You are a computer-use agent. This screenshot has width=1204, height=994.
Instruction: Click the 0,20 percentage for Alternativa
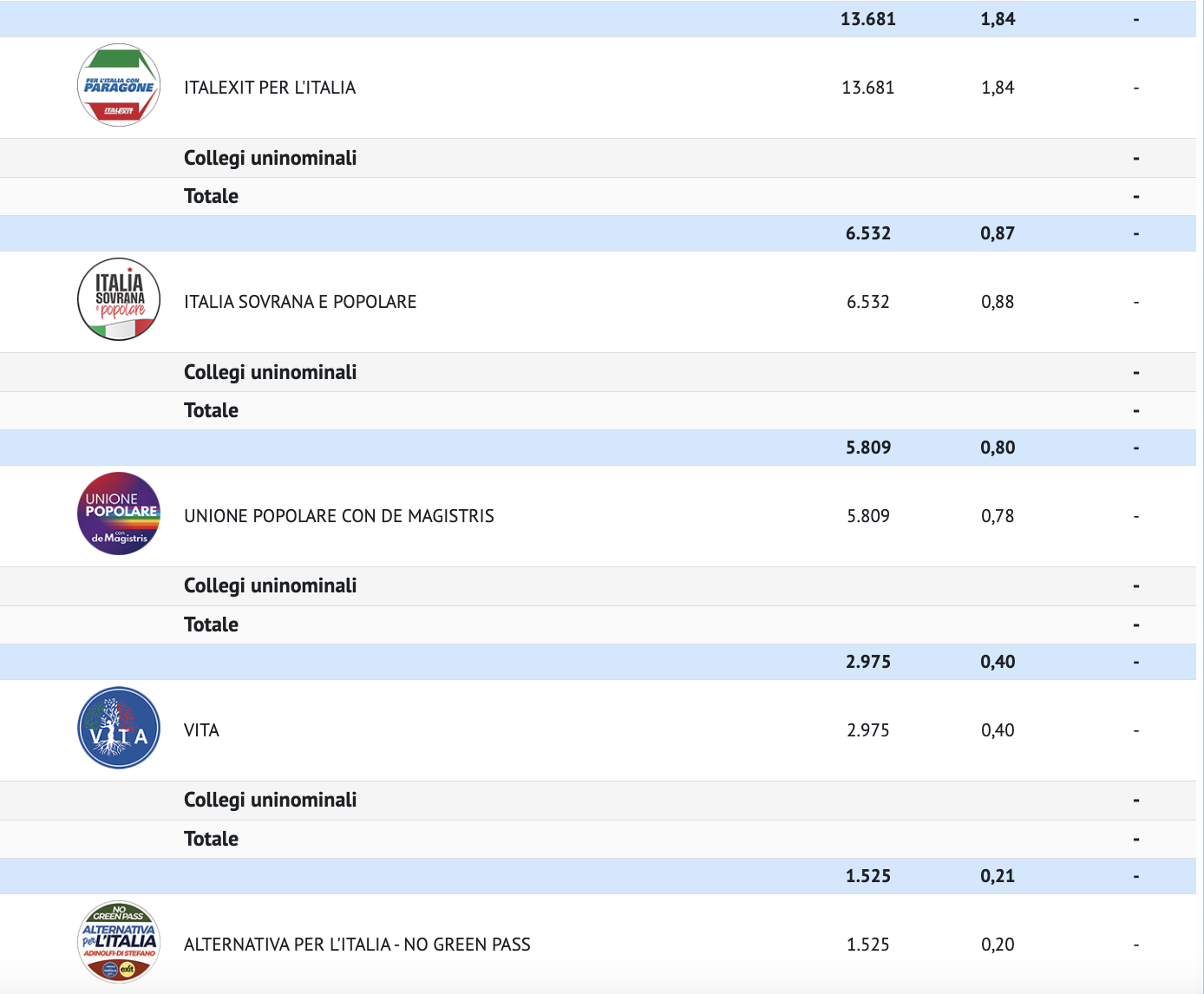[x=998, y=945]
